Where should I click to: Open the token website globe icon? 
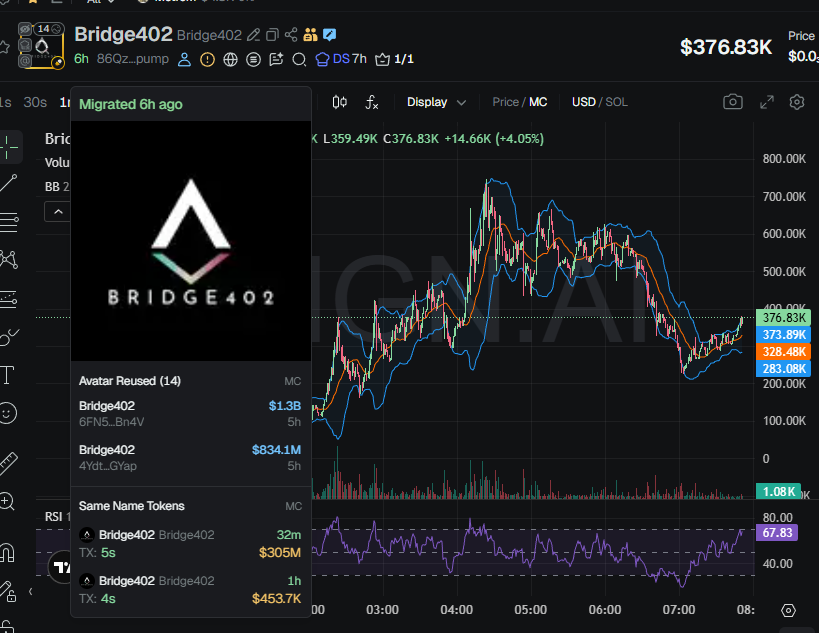tap(230, 60)
